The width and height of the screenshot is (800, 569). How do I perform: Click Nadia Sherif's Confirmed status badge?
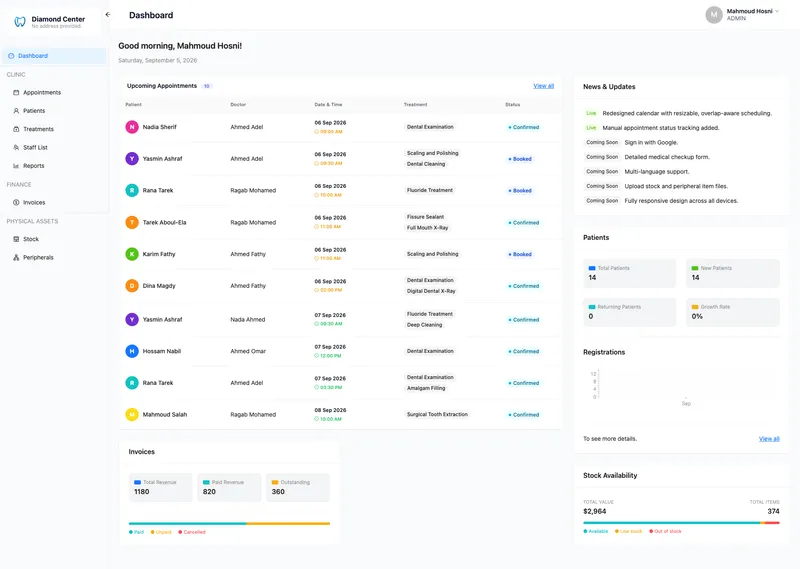[524, 127]
